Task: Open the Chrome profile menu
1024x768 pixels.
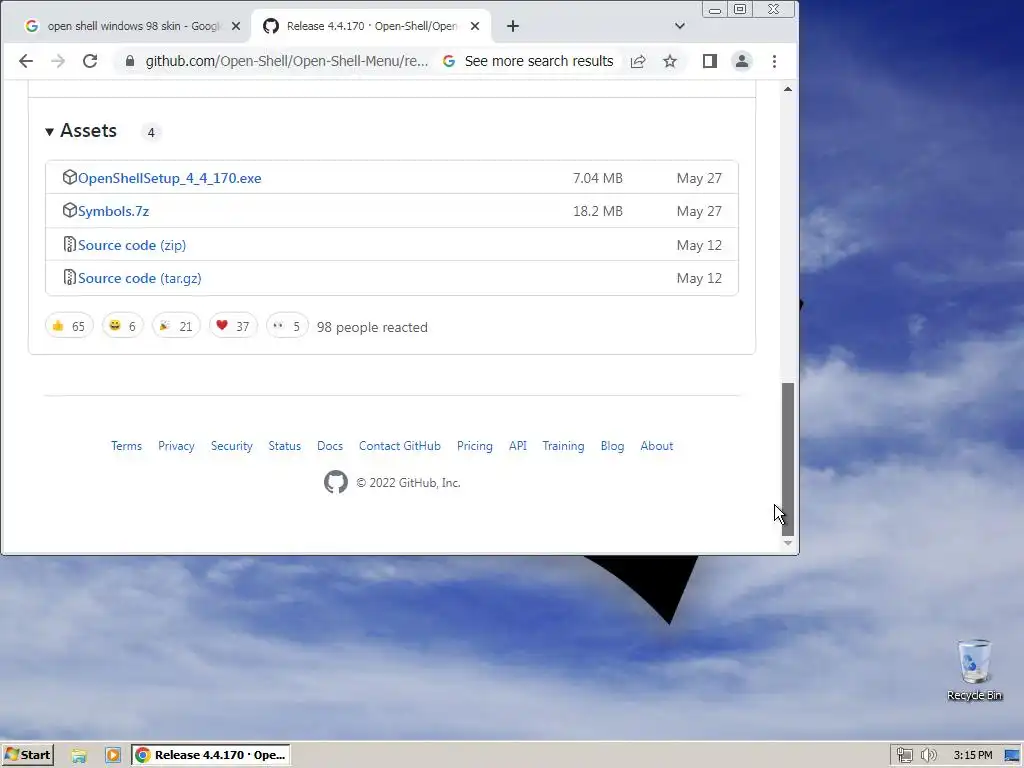Action: 742,61
